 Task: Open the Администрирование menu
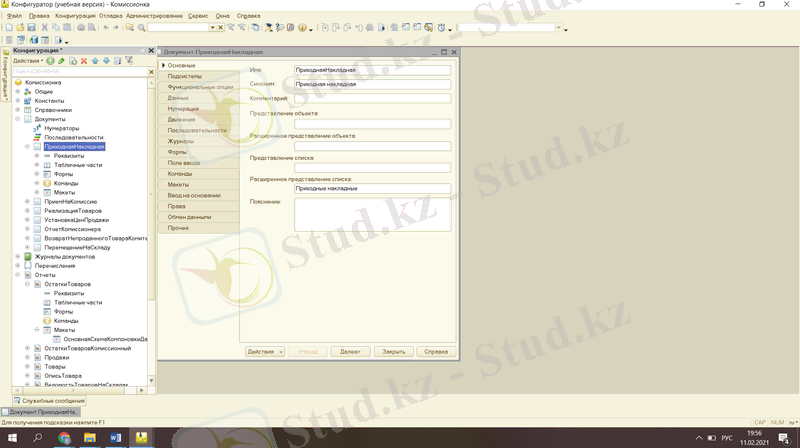point(155,16)
